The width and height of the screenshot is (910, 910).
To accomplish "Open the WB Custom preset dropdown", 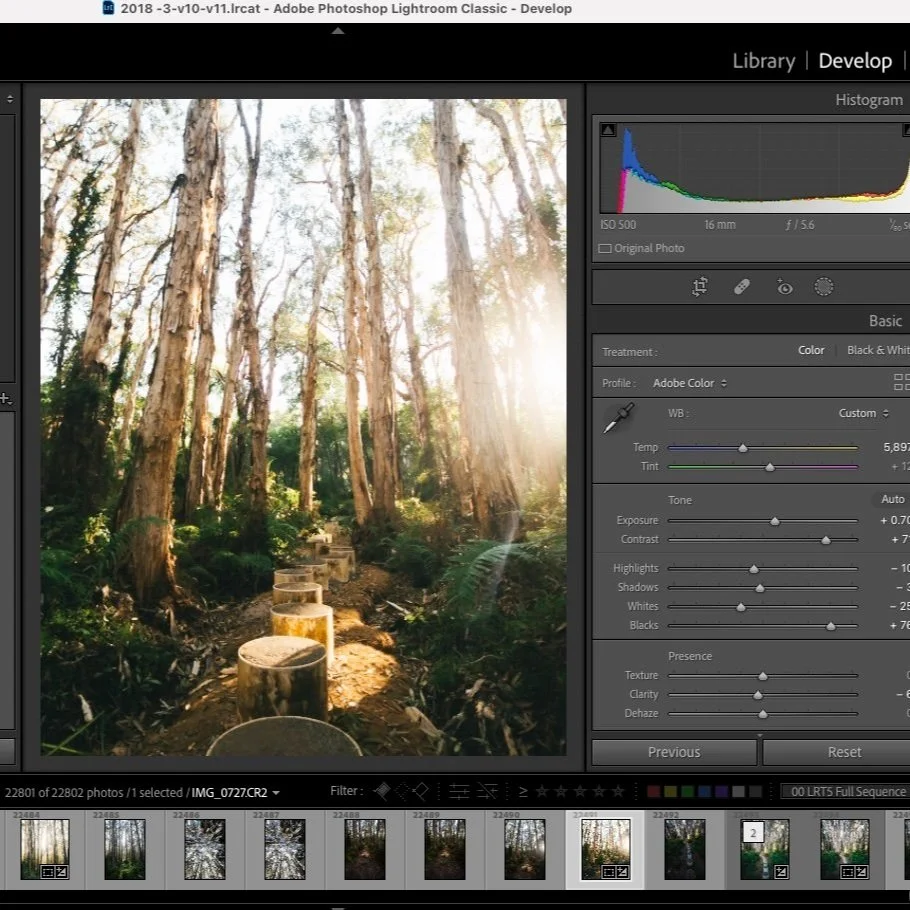I will coord(863,413).
